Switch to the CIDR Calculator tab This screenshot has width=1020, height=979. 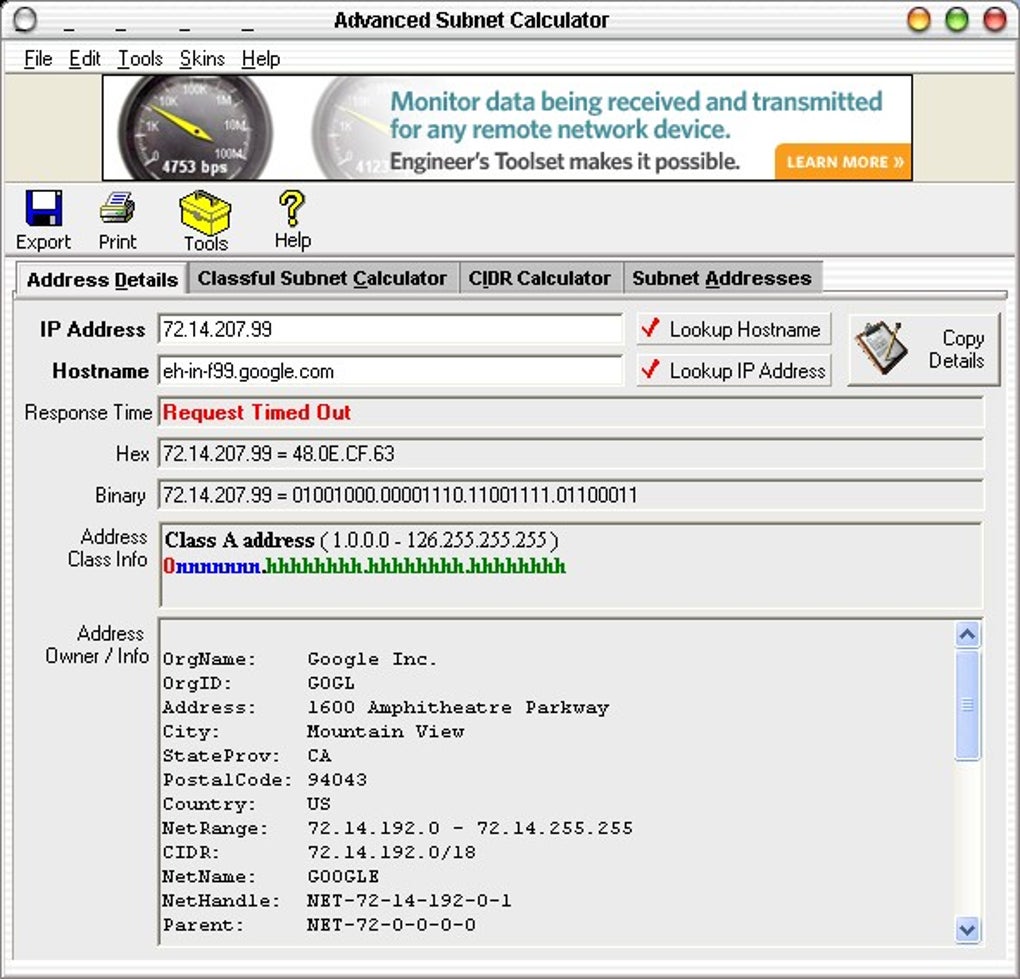540,278
